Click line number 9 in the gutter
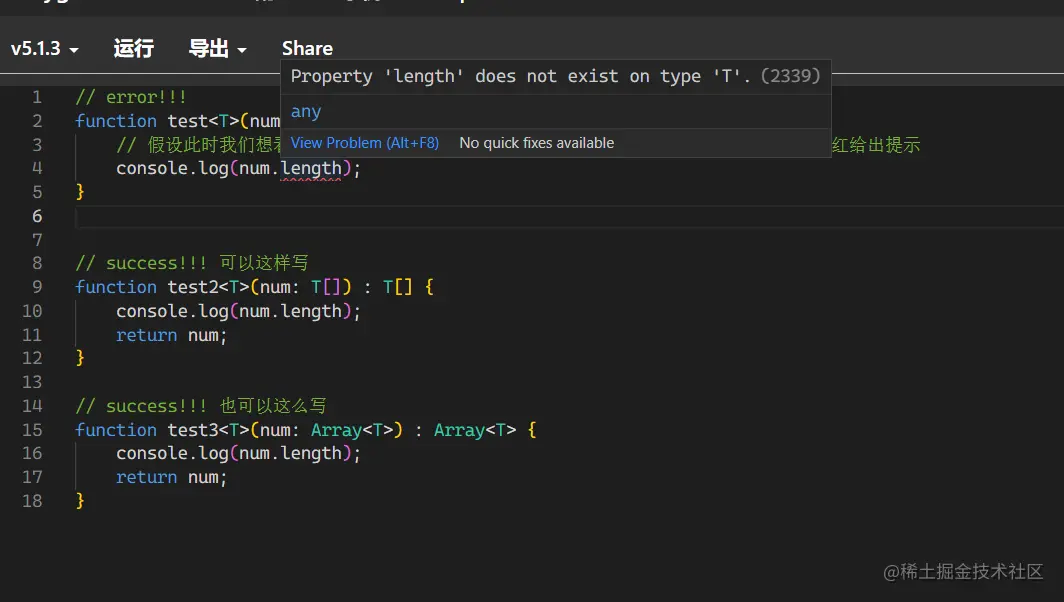 37,287
